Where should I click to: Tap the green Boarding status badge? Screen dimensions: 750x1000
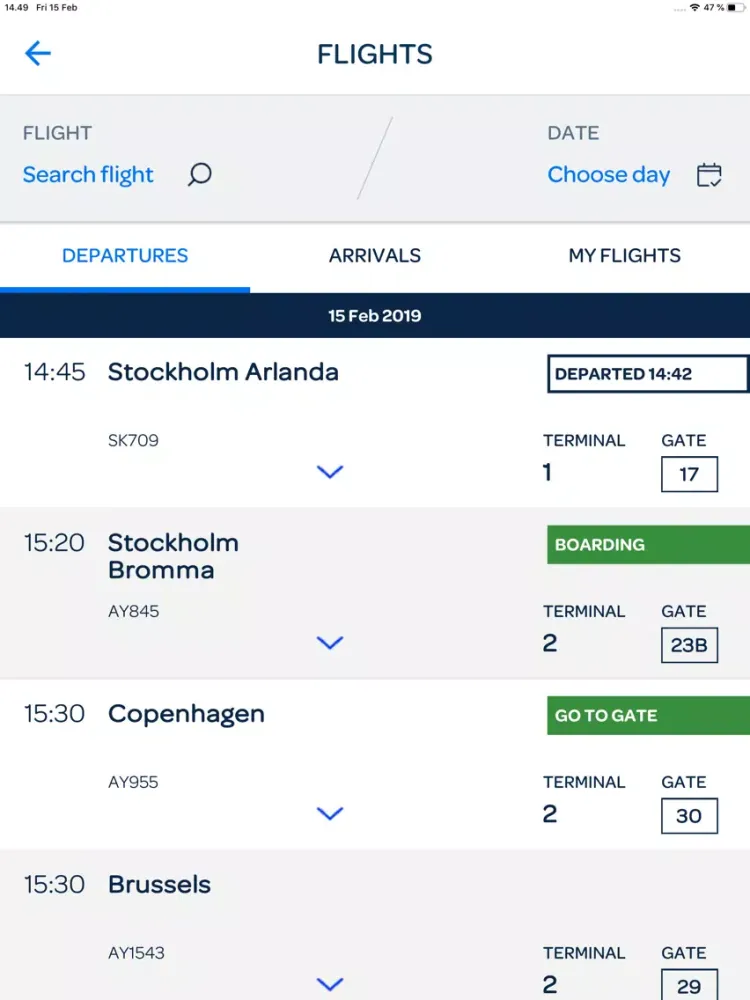pyautogui.click(x=647, y=545)
